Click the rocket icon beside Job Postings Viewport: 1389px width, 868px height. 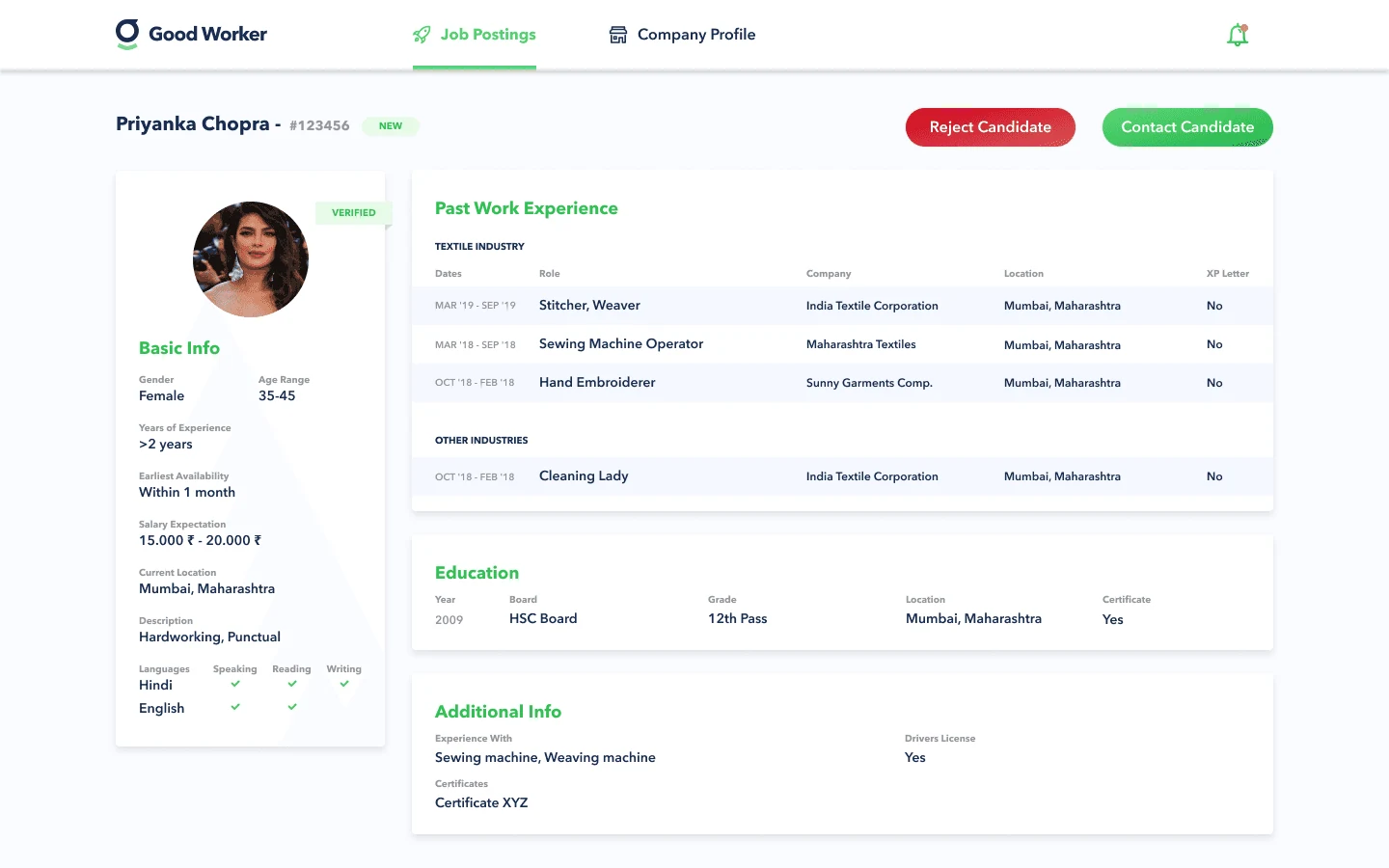click(422, 35)
